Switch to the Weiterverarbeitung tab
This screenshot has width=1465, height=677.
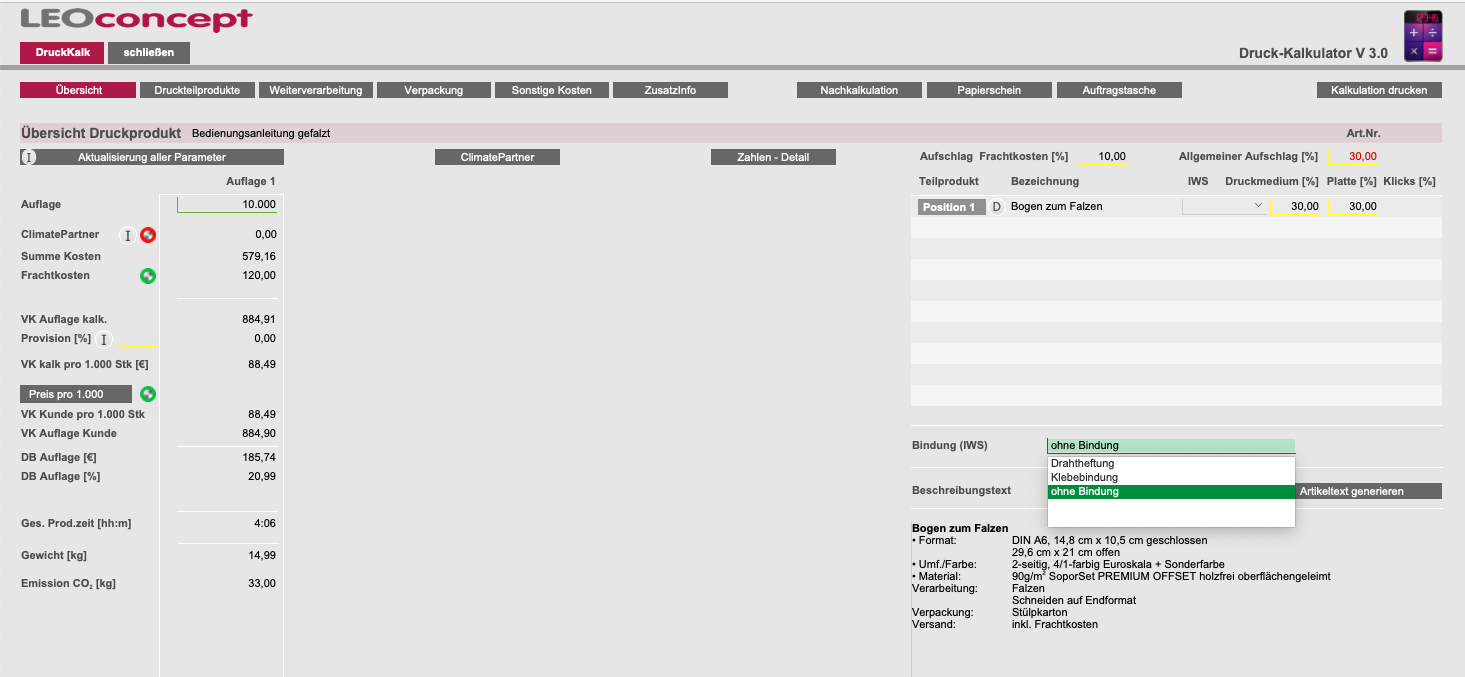pos(316,90)
